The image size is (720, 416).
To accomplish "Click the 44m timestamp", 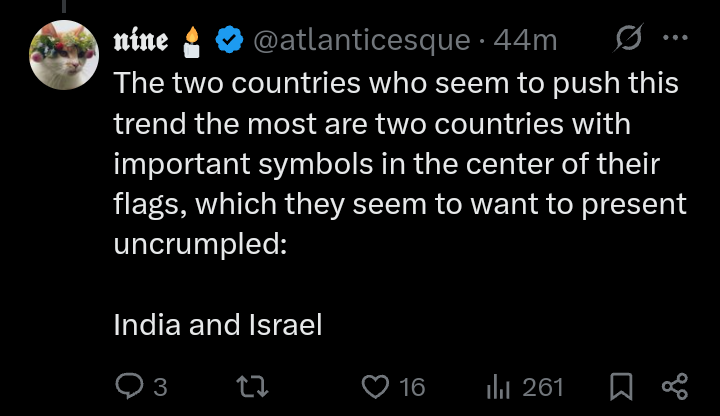I will (x=526, y=40).
